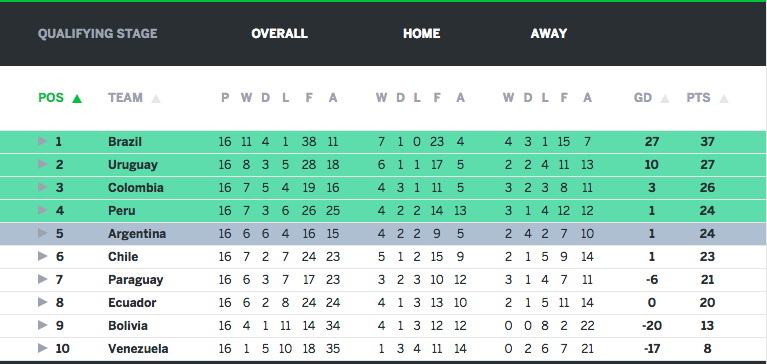The width and height of the screenshot is (767, 364).
Task: Sort table by GD arrow
Action: click(665, 99)
